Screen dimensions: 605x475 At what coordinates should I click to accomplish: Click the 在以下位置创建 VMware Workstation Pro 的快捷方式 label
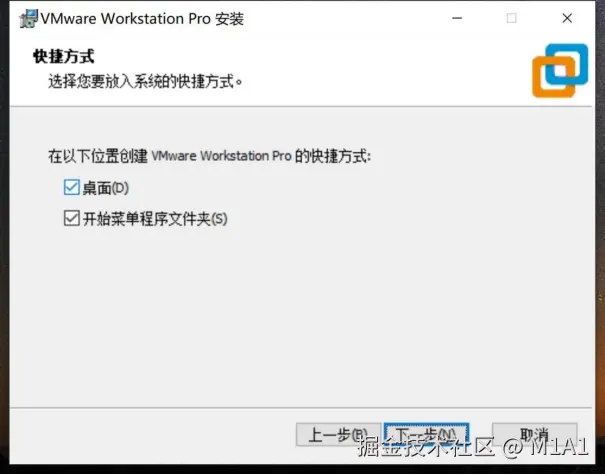(210, 156)
